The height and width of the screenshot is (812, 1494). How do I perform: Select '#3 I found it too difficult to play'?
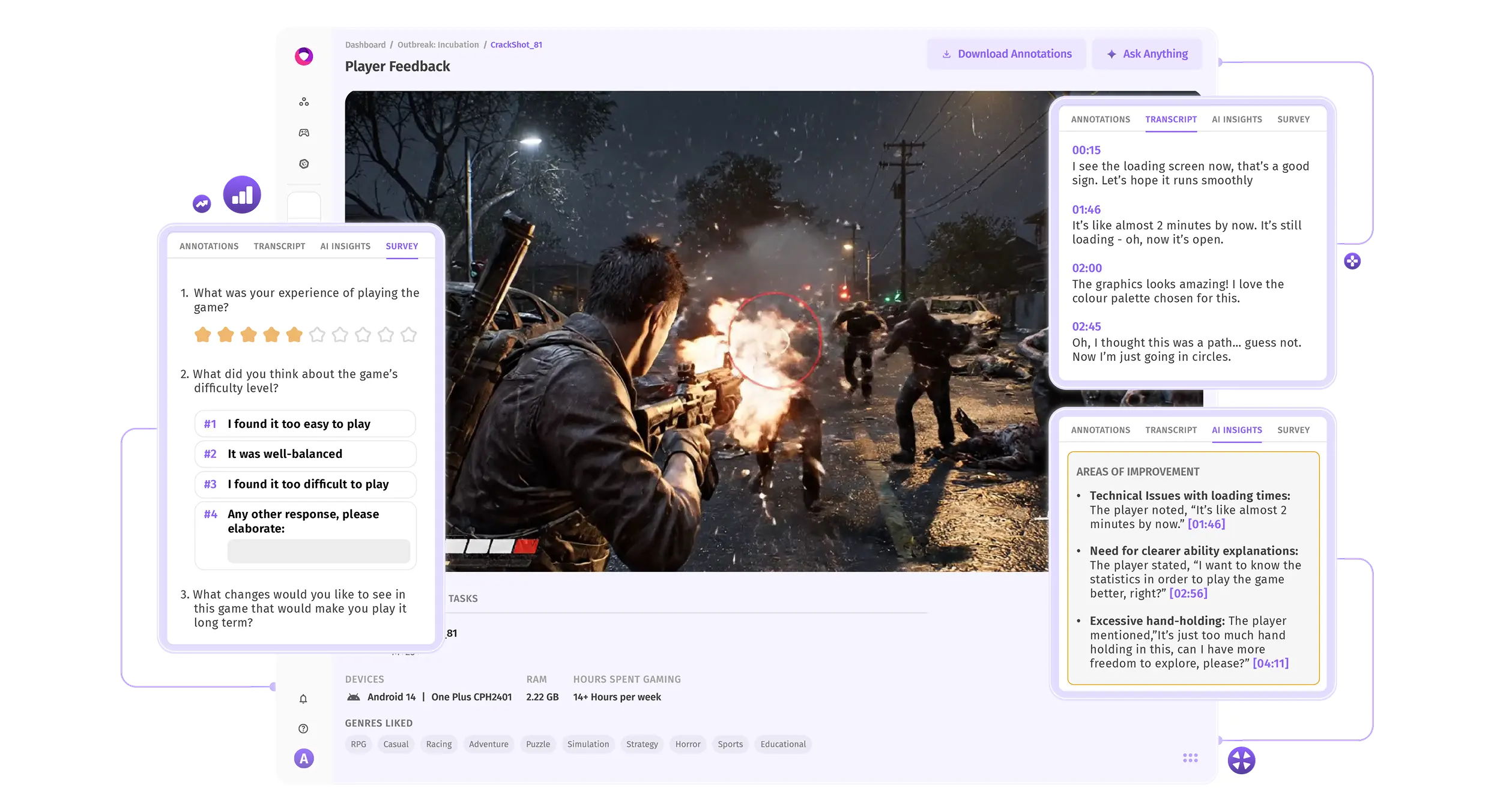click(x=305, y=484)
